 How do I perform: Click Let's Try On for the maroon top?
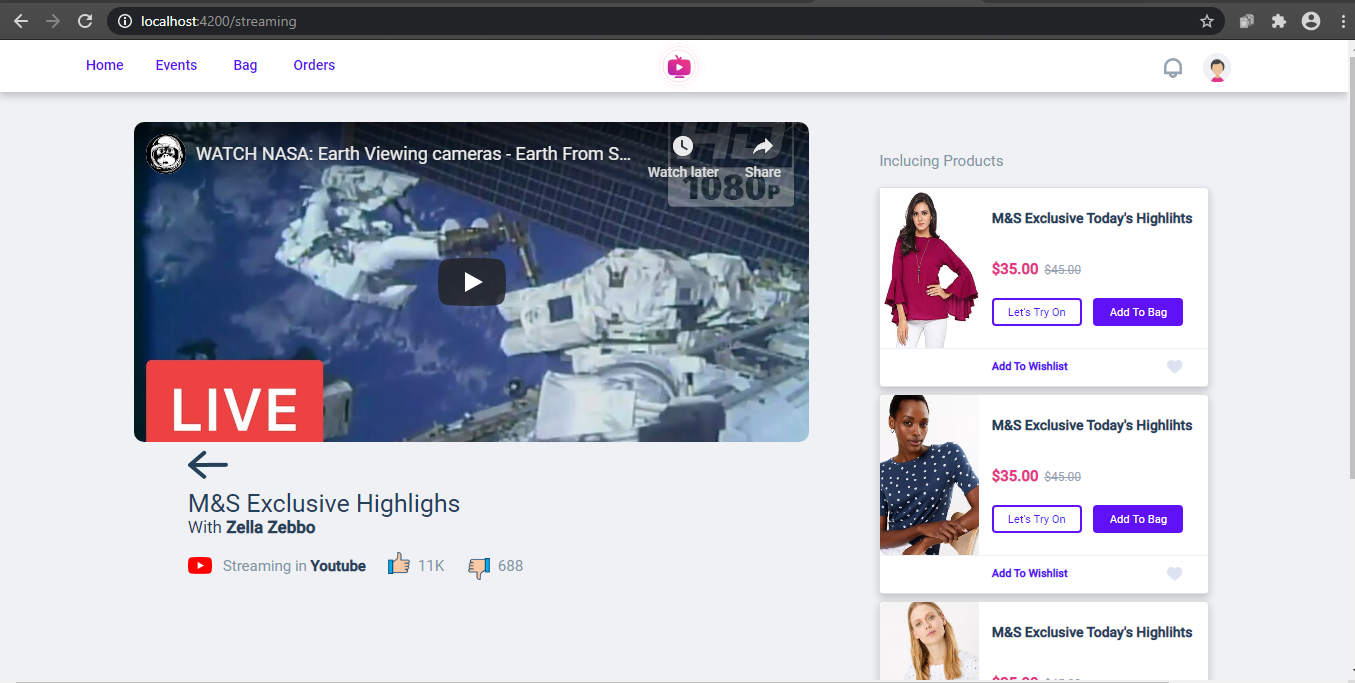pos(1037,312)
